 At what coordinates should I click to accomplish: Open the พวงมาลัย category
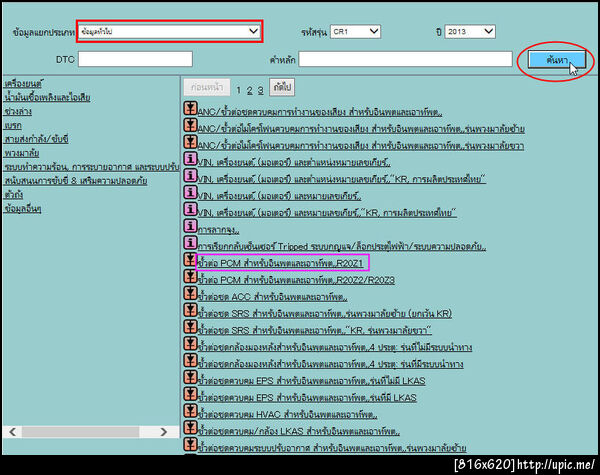[x=21, y=153]
